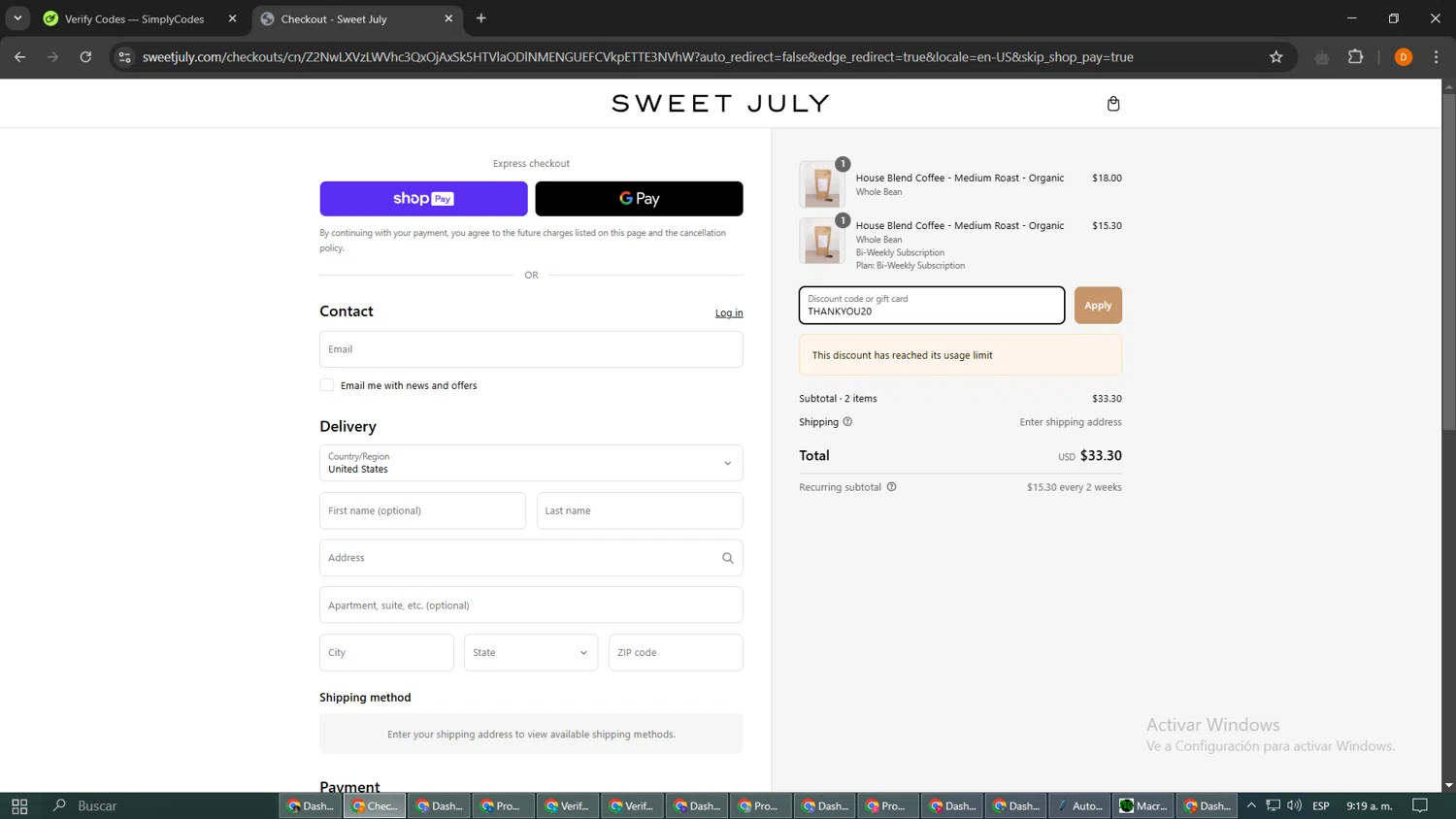
Task: Switch to Checkout - Sweet July tab
Action: (x=357, y=18)
